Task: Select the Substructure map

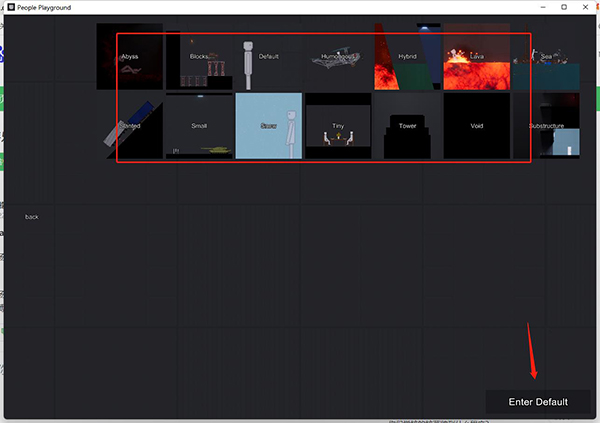Action: [x=546, y=126]
